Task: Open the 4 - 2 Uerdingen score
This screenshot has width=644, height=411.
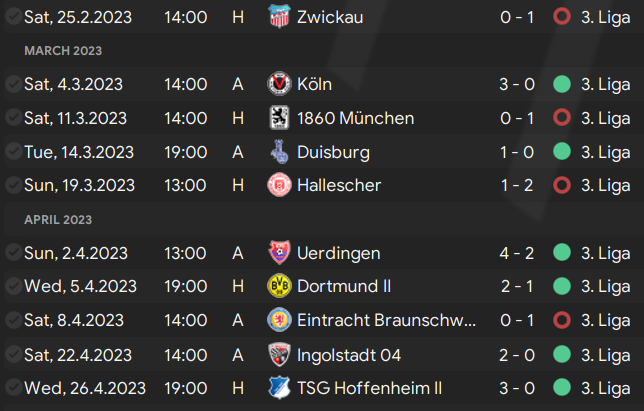Action: click(x=517, y=253)
